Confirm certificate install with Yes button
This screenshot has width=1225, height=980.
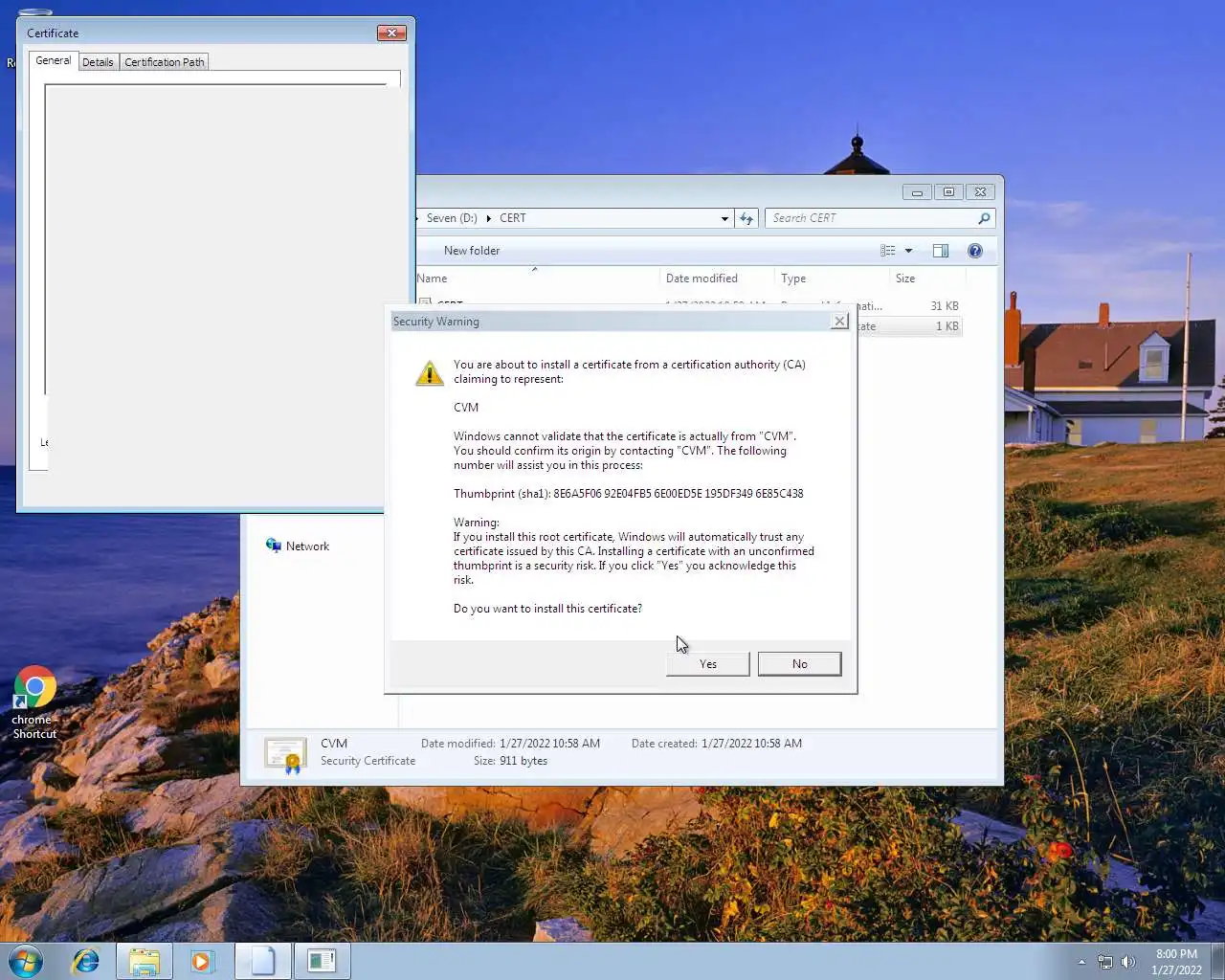point(707,664)
